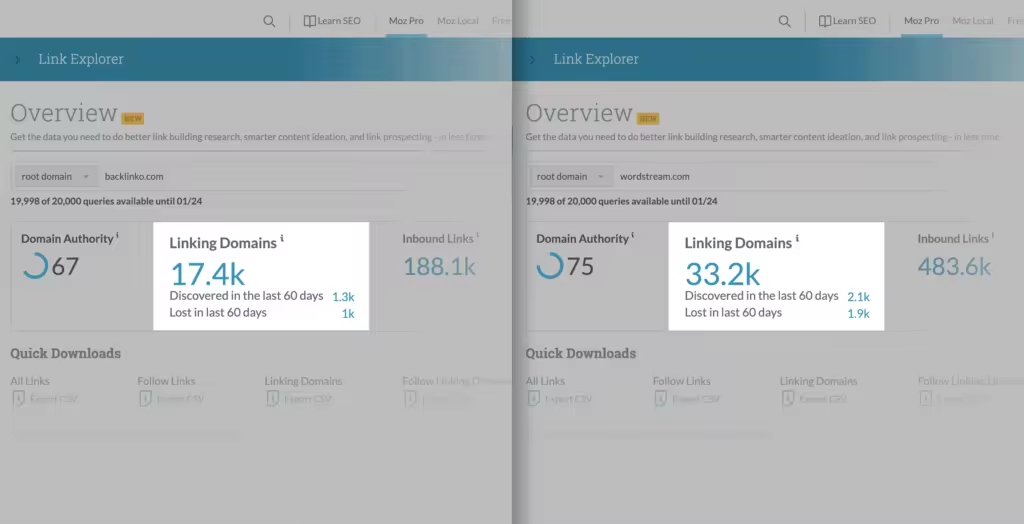Click search icon in wordstream.com window
Viewport: 1024px width, 524px height.
pos(784,21)
